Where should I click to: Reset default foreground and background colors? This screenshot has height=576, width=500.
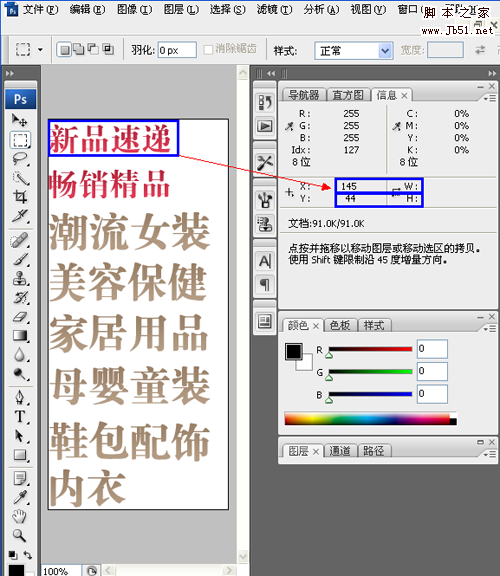[13, 555]
